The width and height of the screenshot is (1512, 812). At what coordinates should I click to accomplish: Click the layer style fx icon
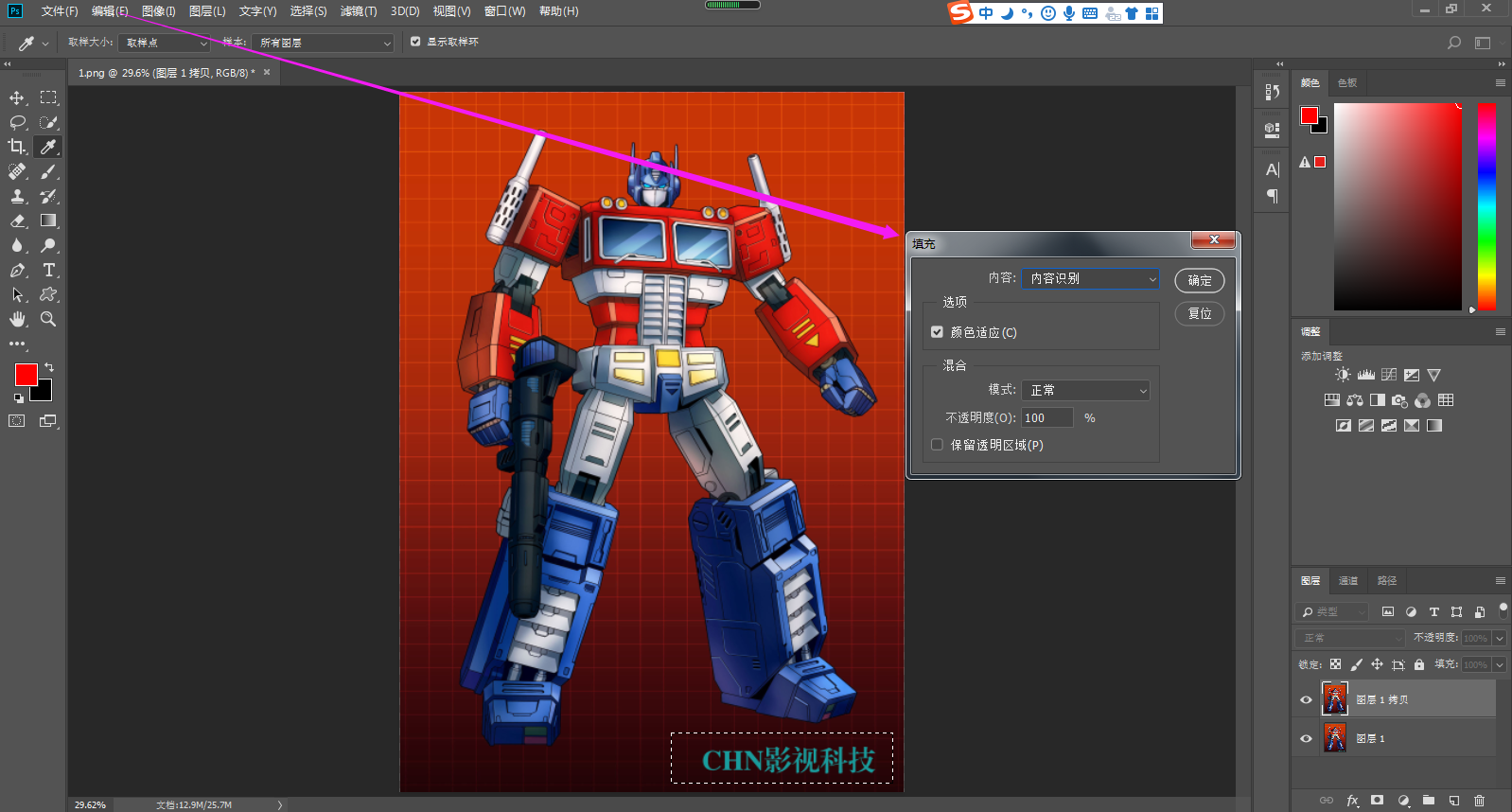coord(1352,801)
